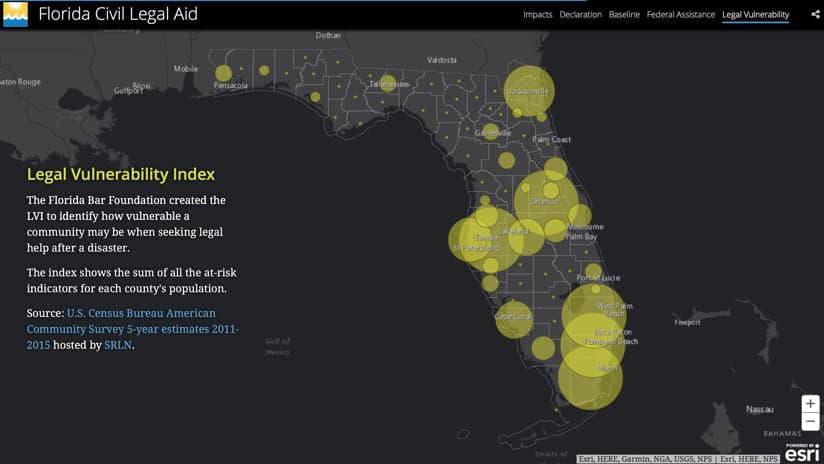Click the Esri logo
824x464 pixels.
point(802,452)
